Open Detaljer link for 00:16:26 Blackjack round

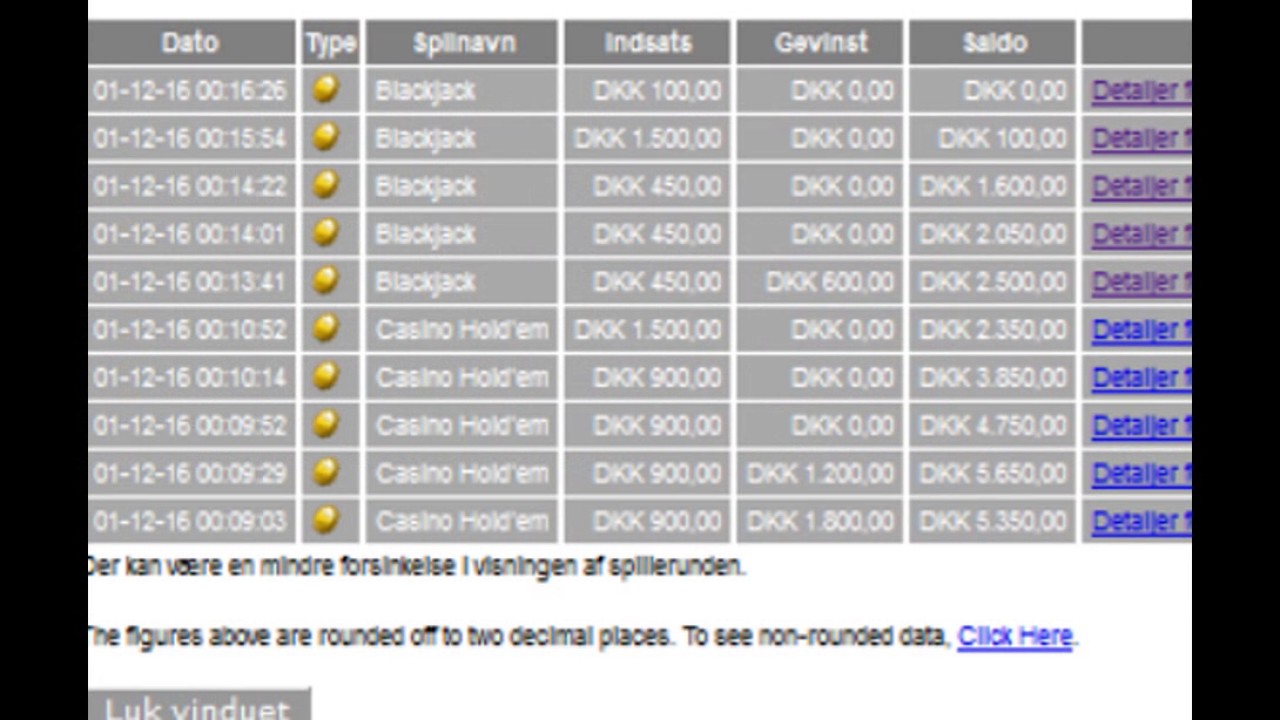pos(1140,91)
